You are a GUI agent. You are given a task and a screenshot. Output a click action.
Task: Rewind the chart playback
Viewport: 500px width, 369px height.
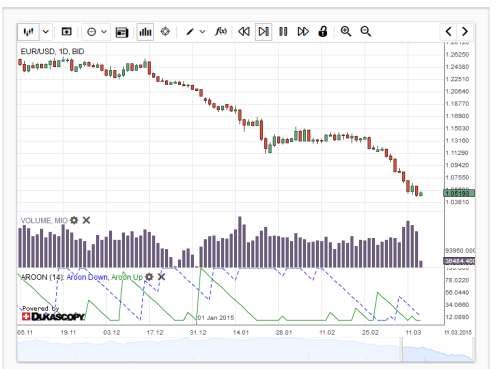click(244, 32)
